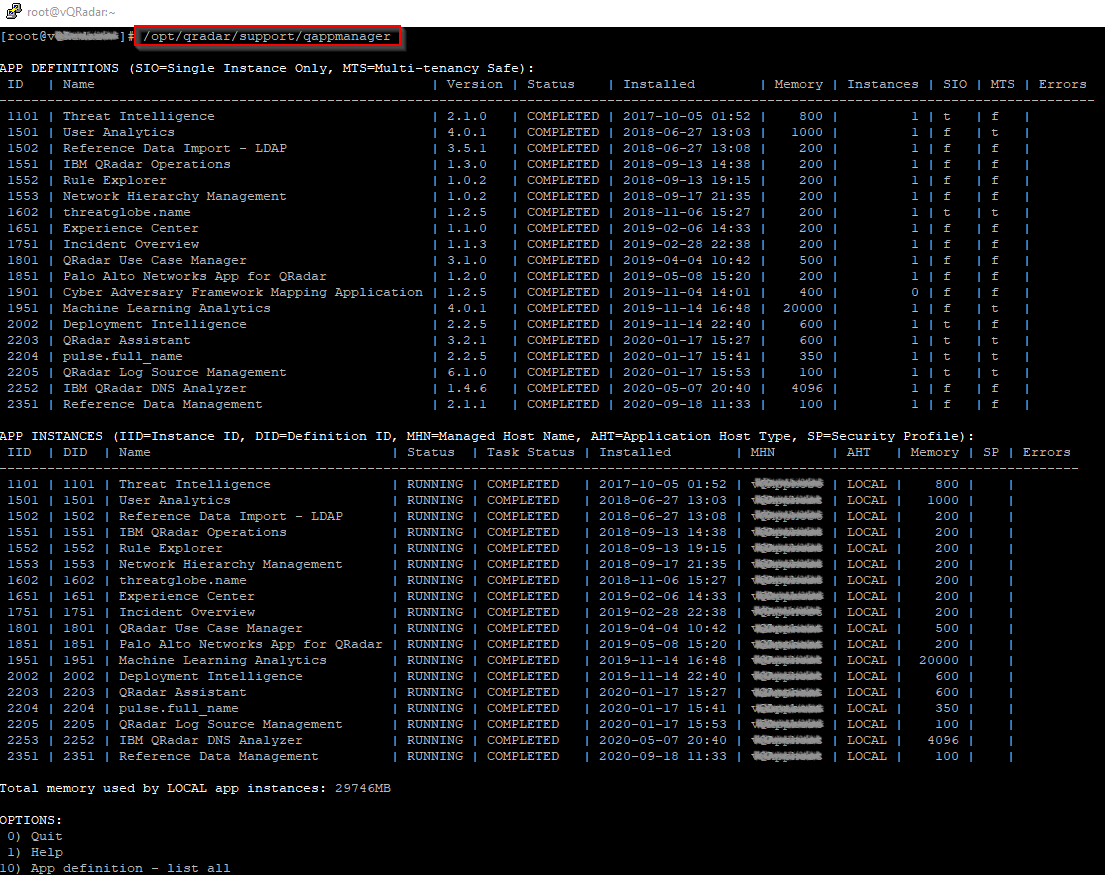Viewport: 1105px width, 875px height.
Task: Click LOCAL host type for Rule Explorer instance
Action: point(867,549)
